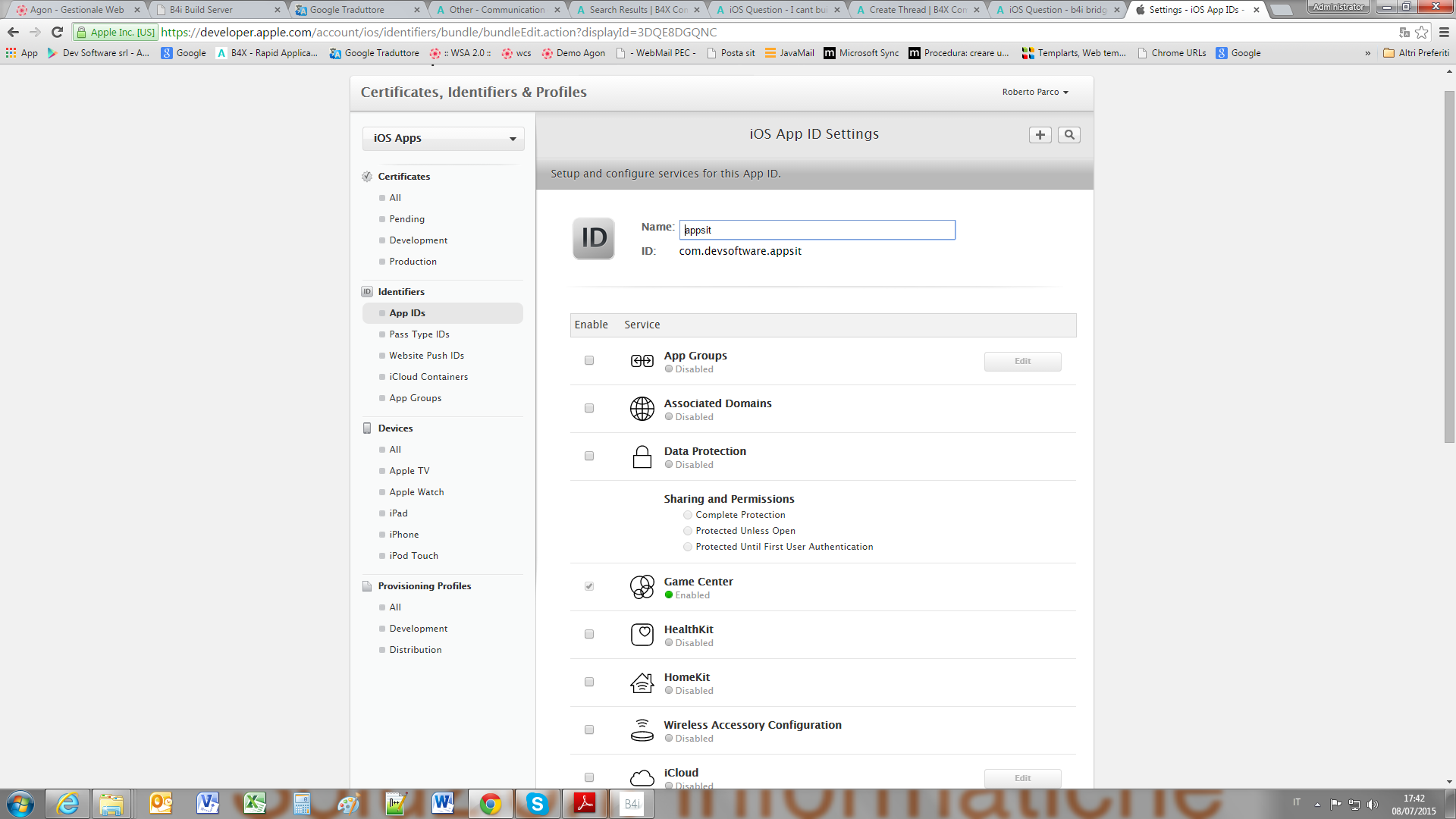Select the Complete Protection radio option
The height and width of the screenshot is (819, 1456).
click(x=688, y=515)
